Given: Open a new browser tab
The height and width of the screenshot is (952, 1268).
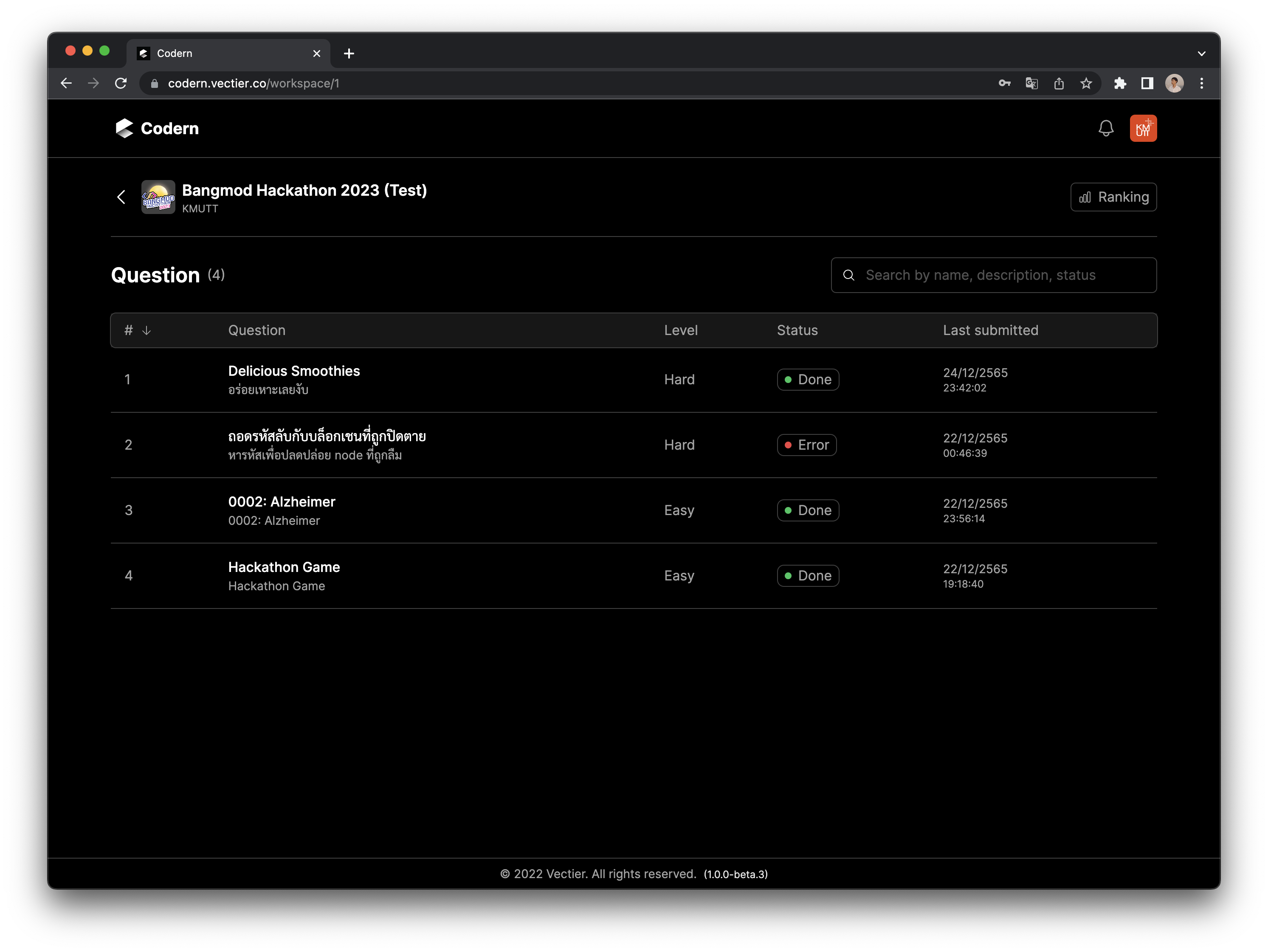Looking at the screenshot, I should click(x=349, y=54).
